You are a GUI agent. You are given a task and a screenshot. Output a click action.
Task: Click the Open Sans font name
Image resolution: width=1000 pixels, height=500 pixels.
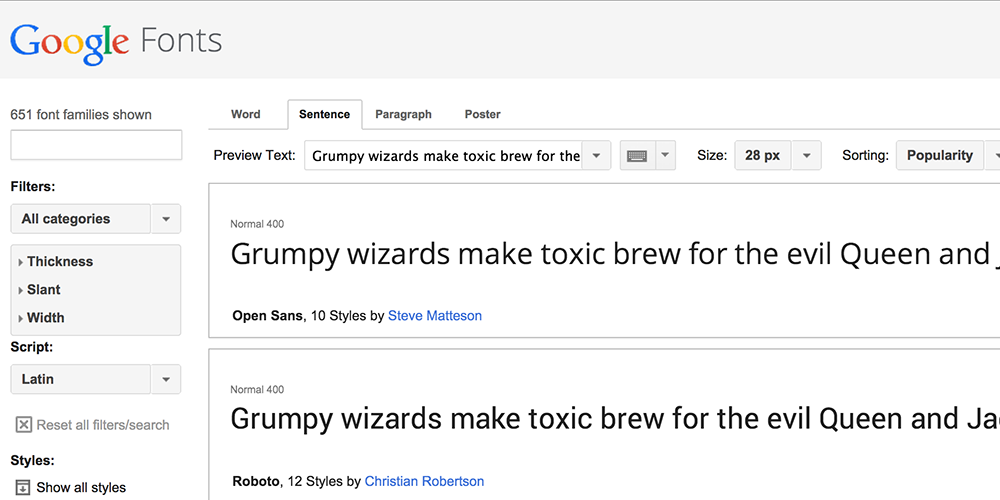(267, 316)
